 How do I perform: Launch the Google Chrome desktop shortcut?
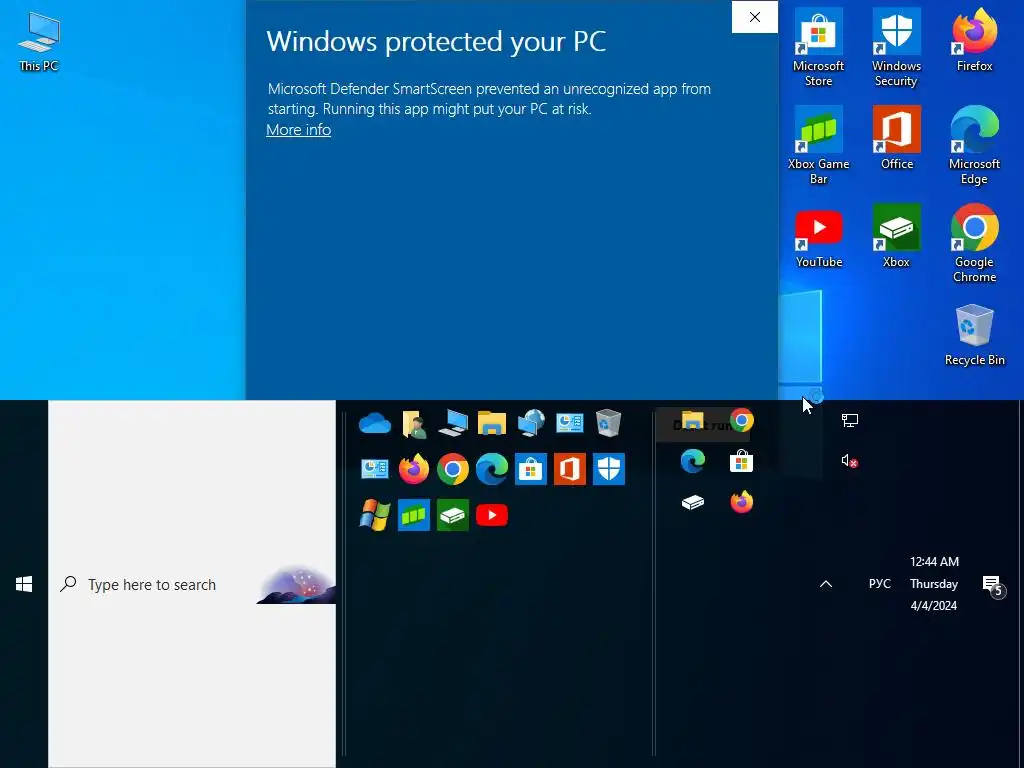click(974, 243)
